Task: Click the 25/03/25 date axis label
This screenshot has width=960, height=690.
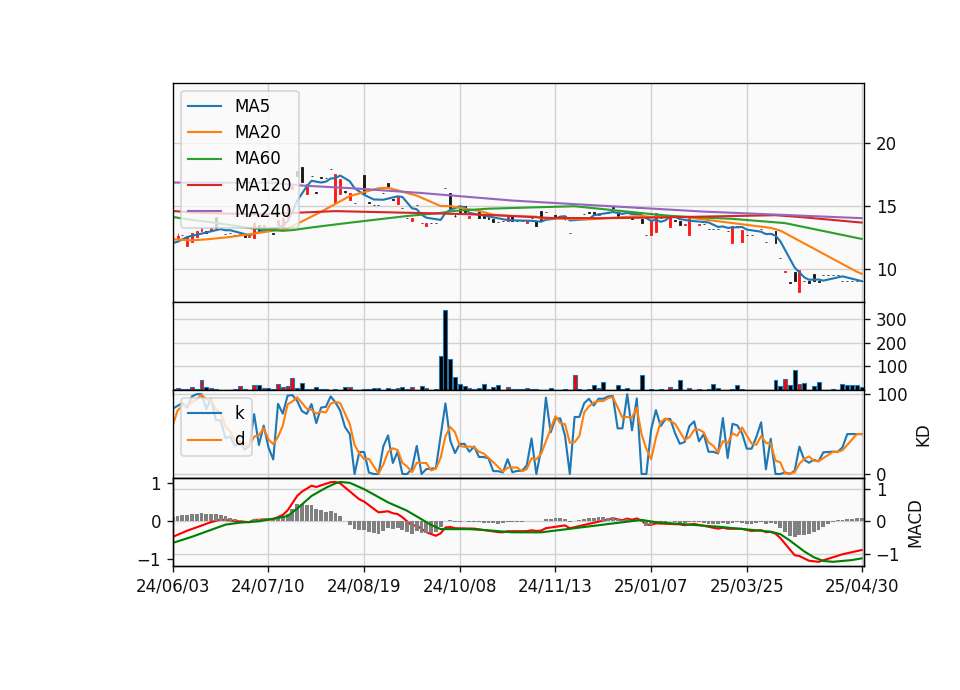Action: [x=746, y=587]
